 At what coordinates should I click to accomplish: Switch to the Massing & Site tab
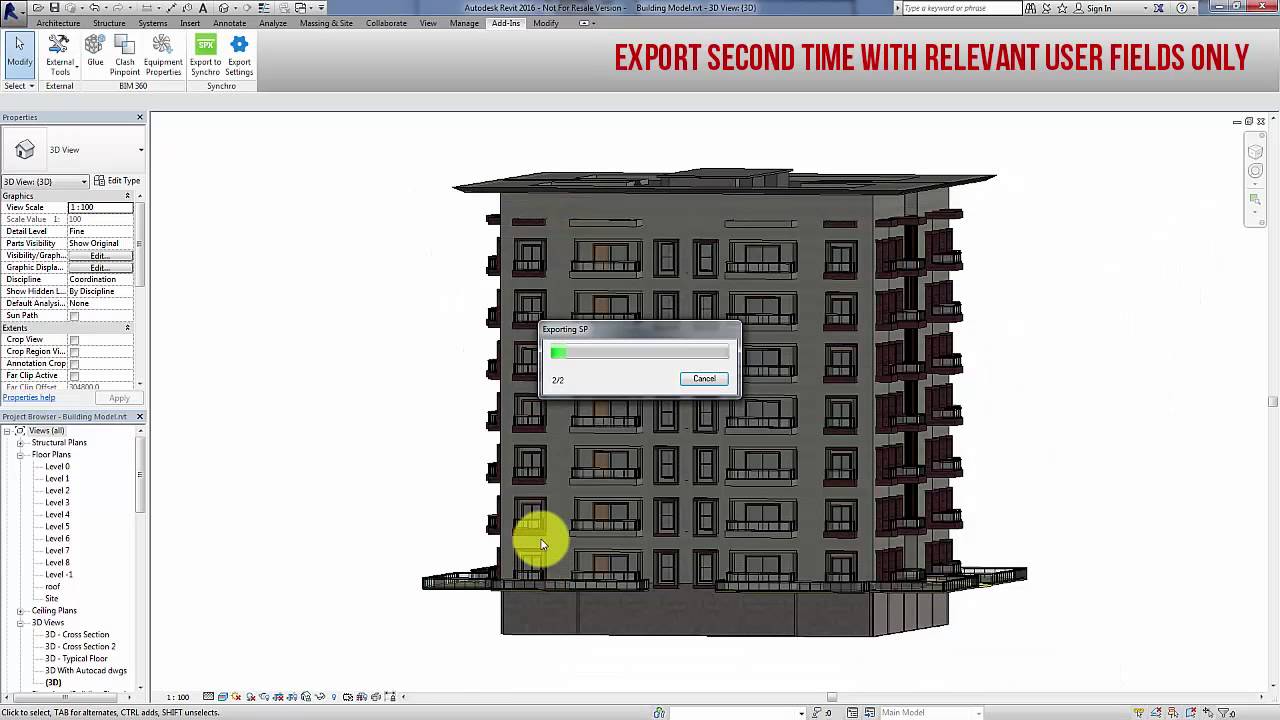coord(326,23)
